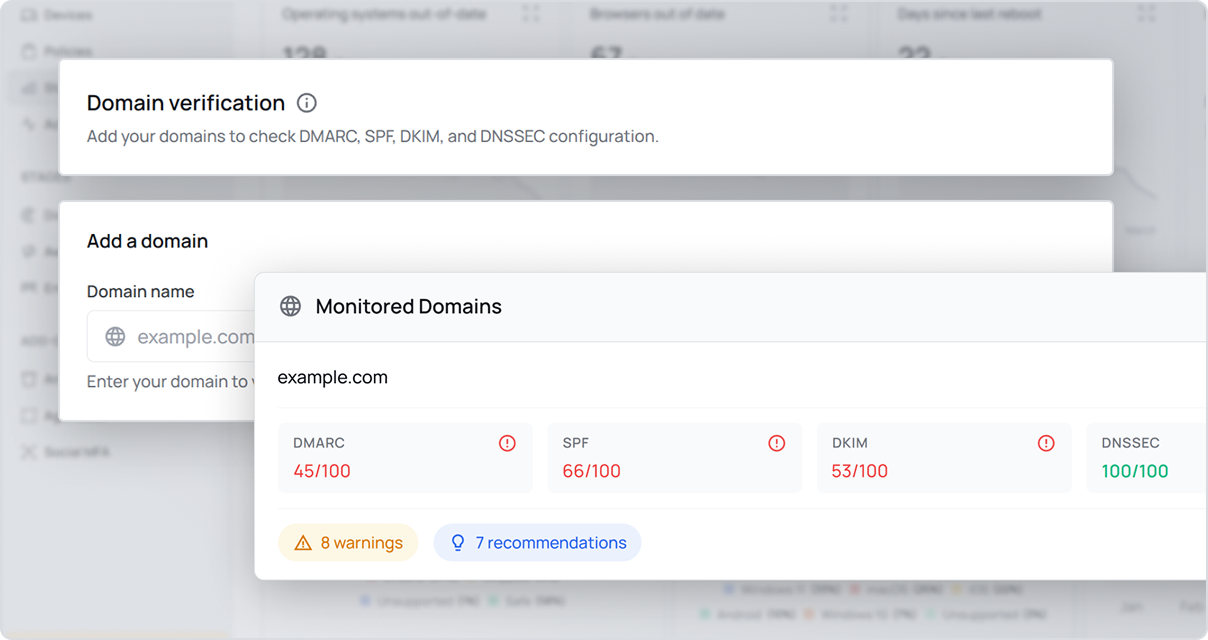Click the globe icon in Domain name field

(115, 337)
